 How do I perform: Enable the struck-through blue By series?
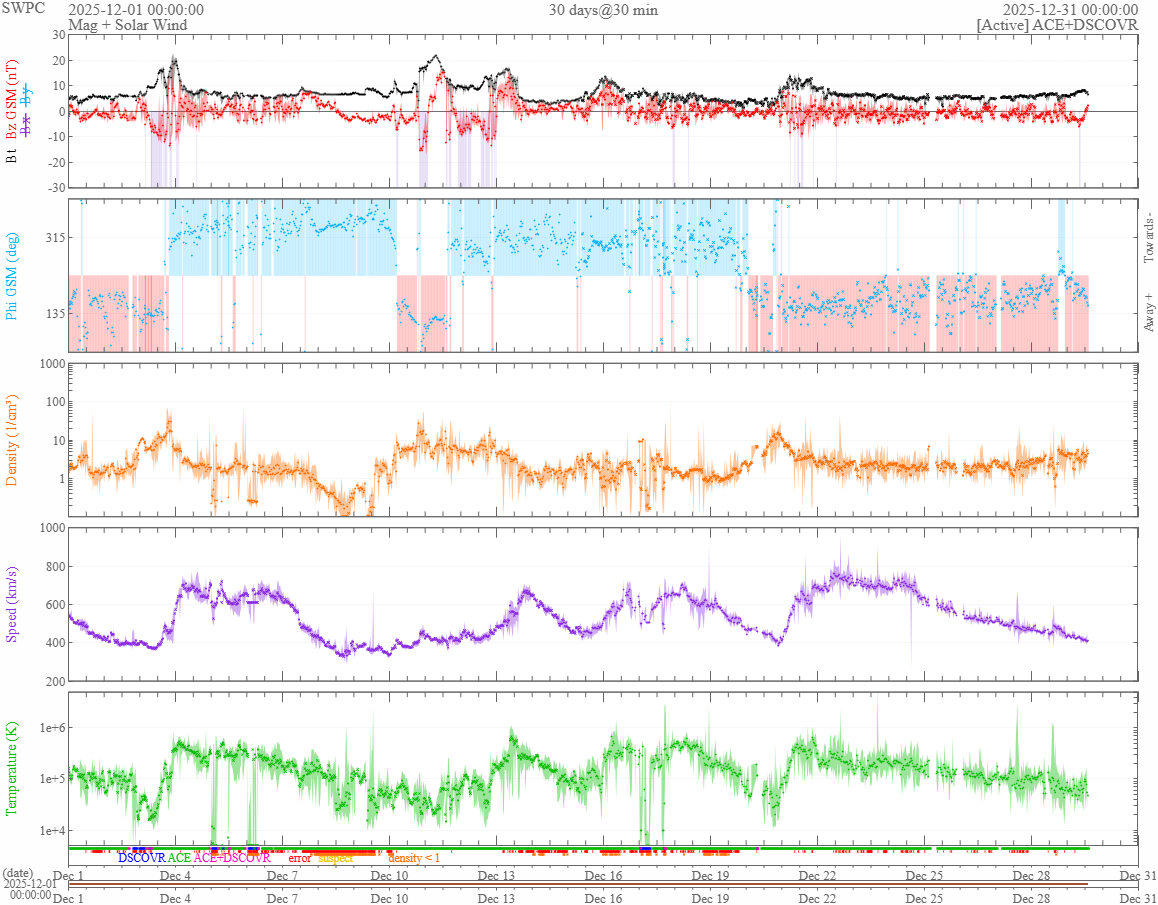(x=27, y=94)
